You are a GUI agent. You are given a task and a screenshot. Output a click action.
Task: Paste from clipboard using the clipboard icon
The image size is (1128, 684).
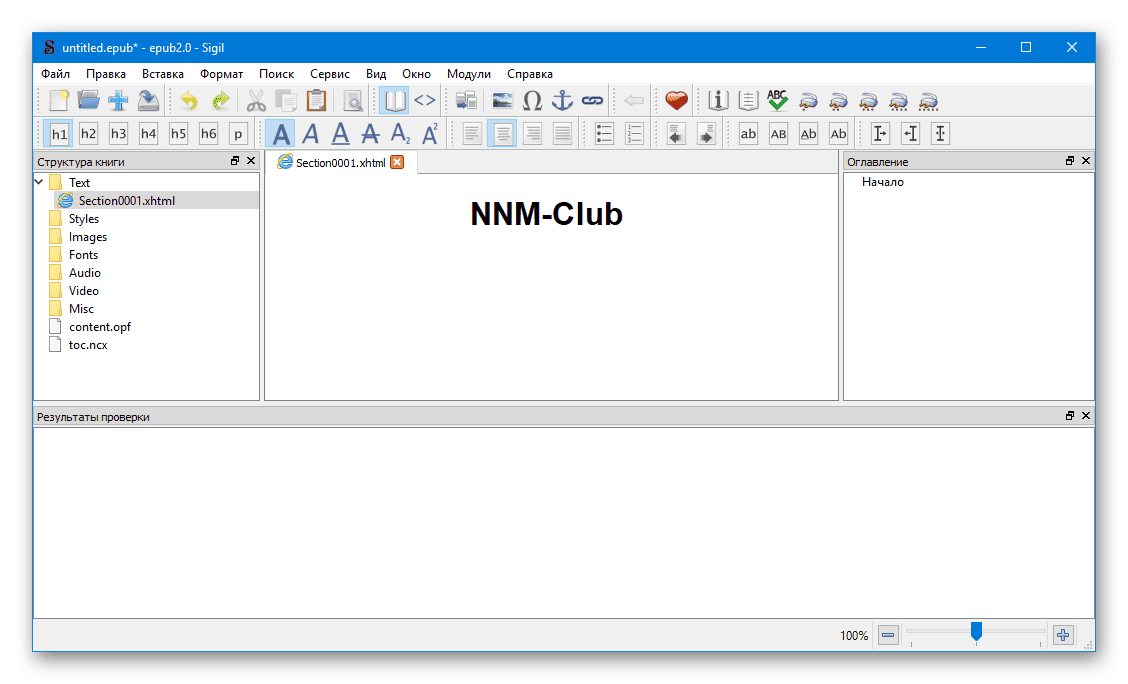317,101
